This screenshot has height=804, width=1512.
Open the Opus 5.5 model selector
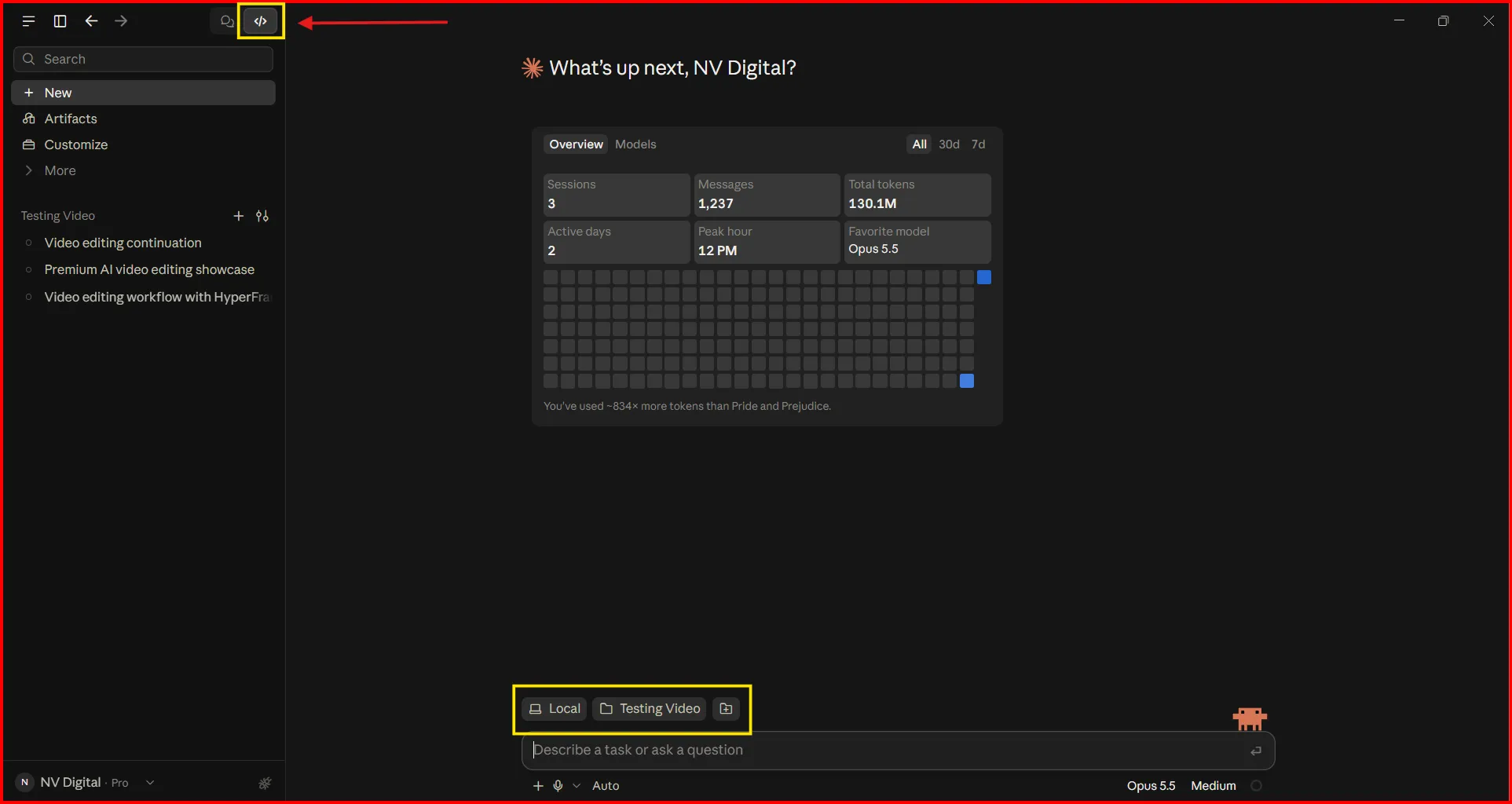coord(1151,786)
